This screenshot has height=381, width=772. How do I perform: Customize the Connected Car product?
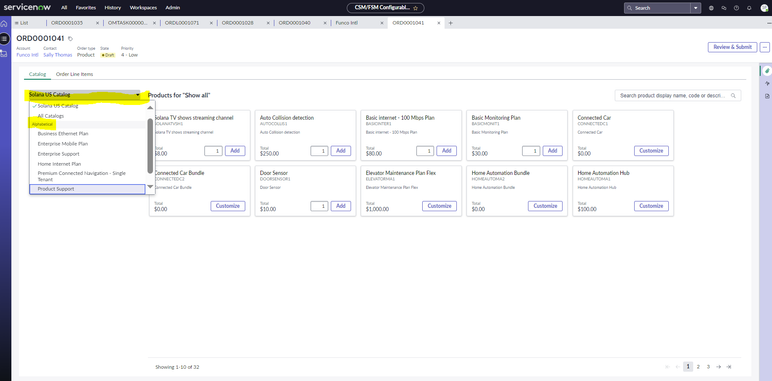651,151
